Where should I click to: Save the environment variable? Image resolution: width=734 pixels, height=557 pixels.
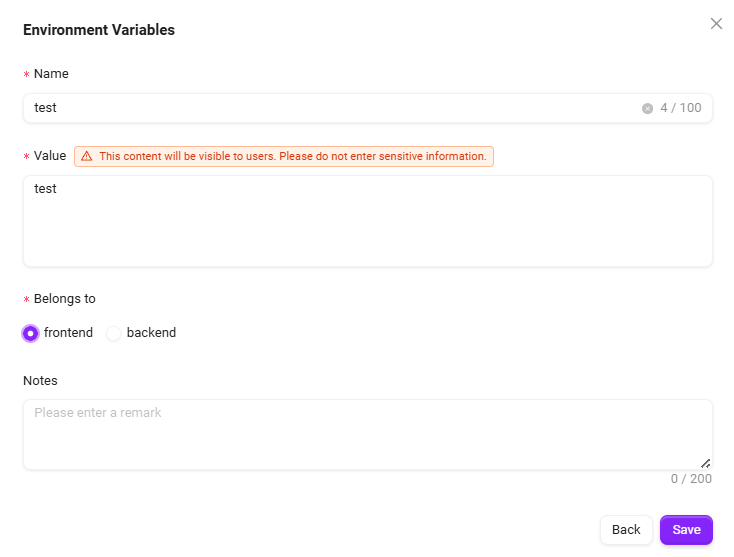(x=686, y=530)
